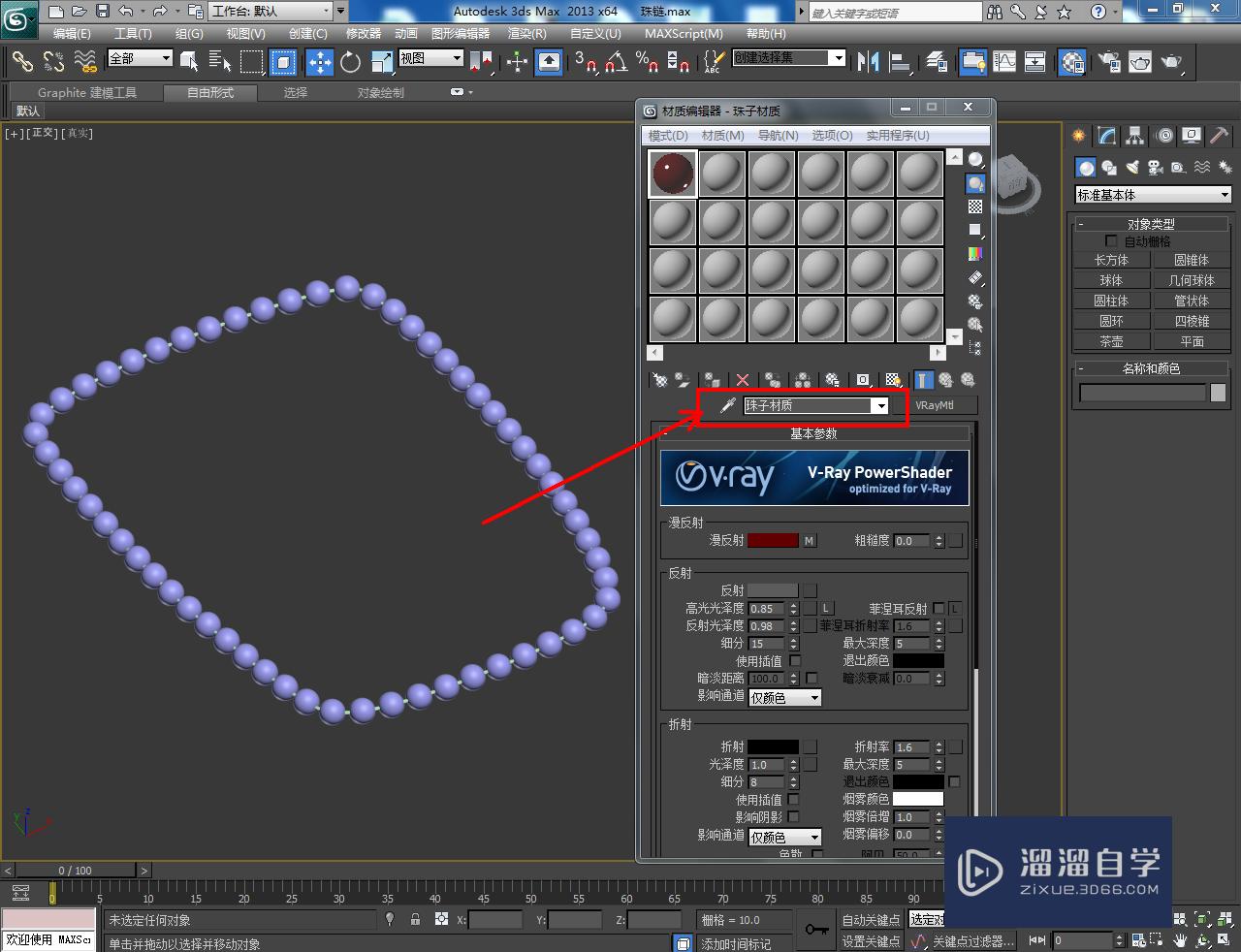
Task: Enable the 菲涅耳反射 checkbox
Action: 939,608
